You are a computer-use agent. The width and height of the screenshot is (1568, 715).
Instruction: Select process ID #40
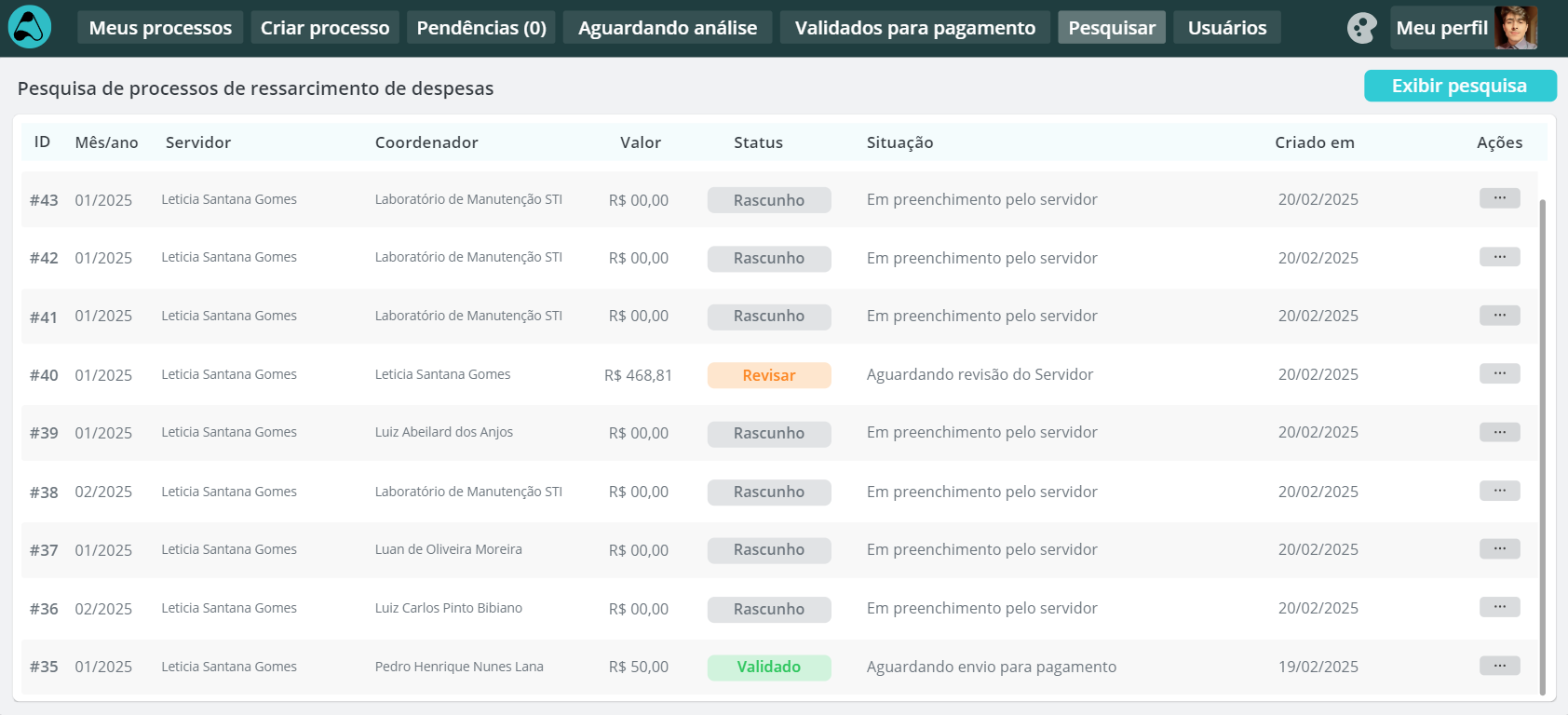[x=44, y=375]
